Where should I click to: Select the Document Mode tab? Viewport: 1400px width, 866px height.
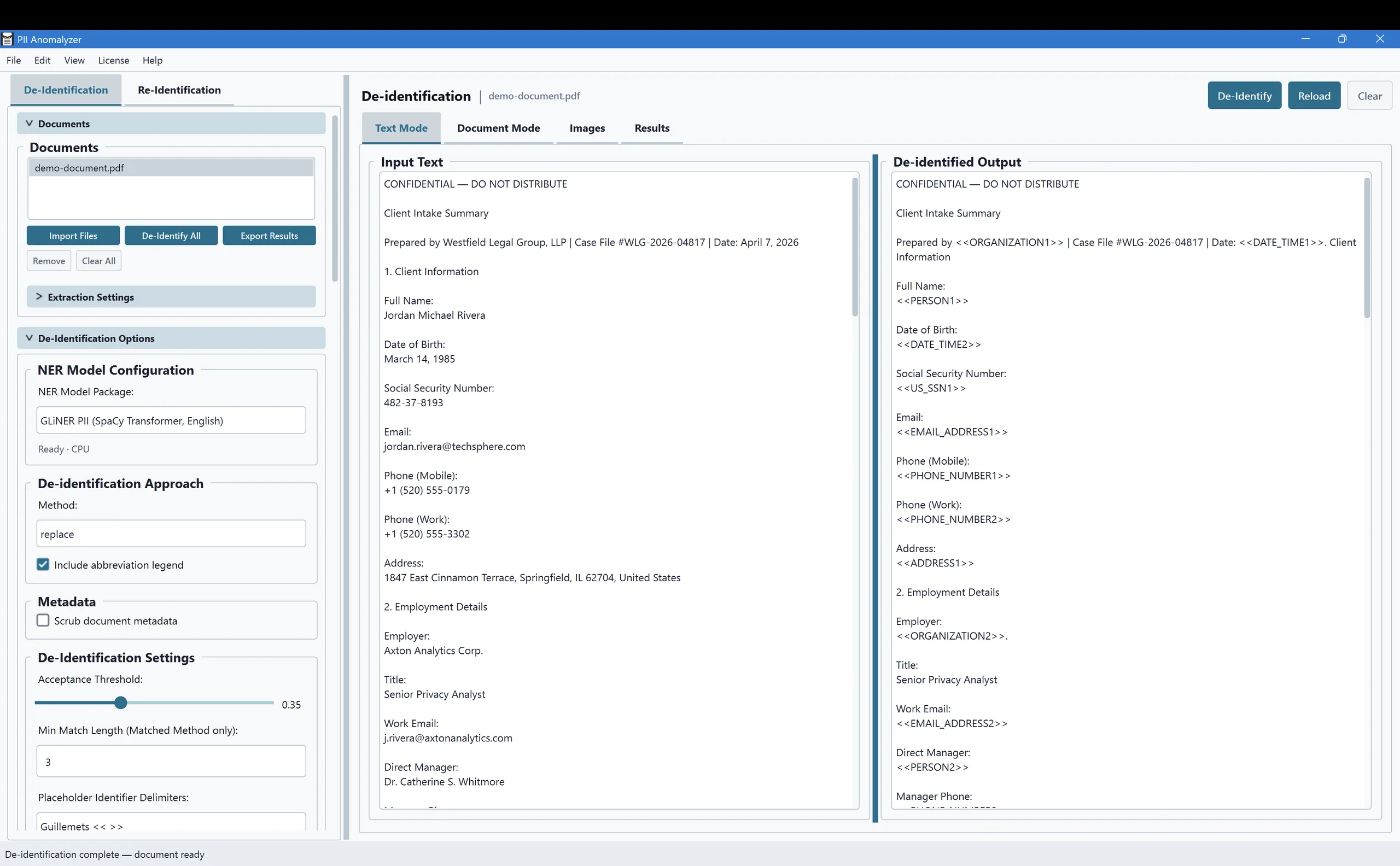point(498,128)
